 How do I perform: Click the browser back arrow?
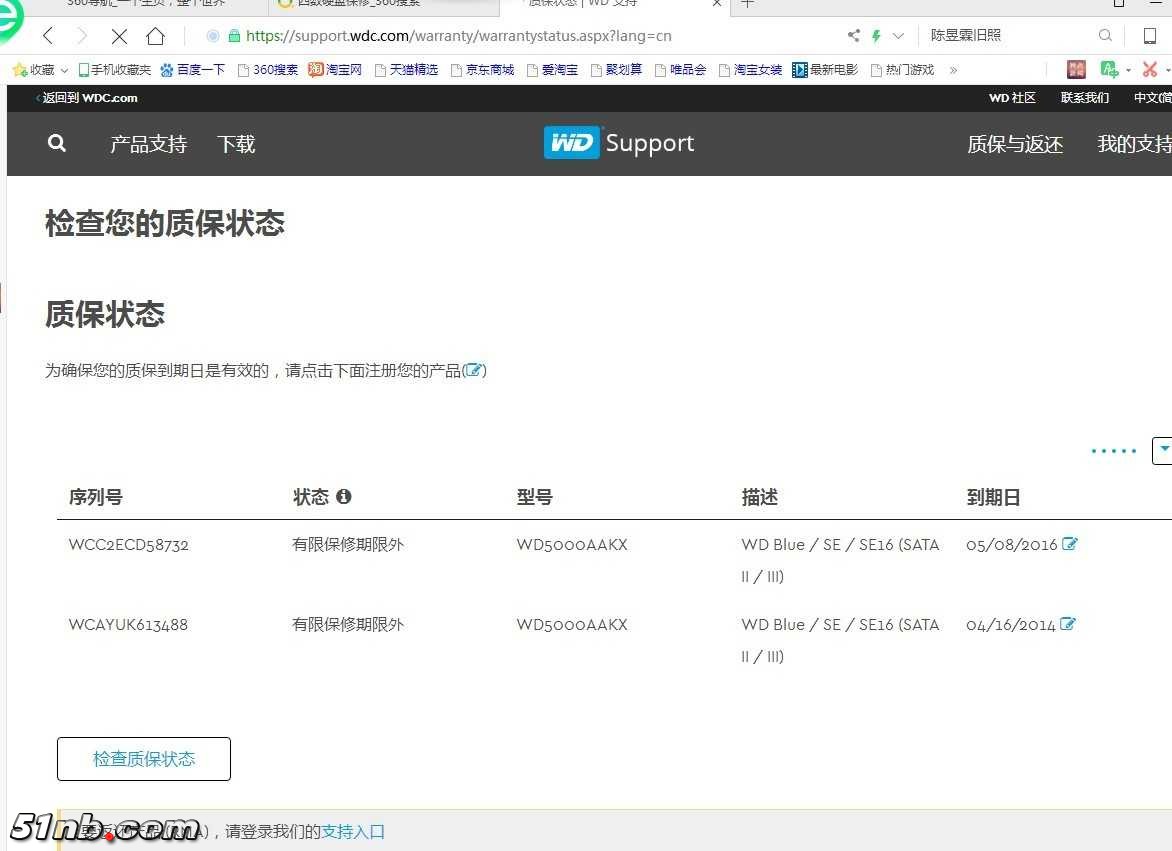[48, 36]
